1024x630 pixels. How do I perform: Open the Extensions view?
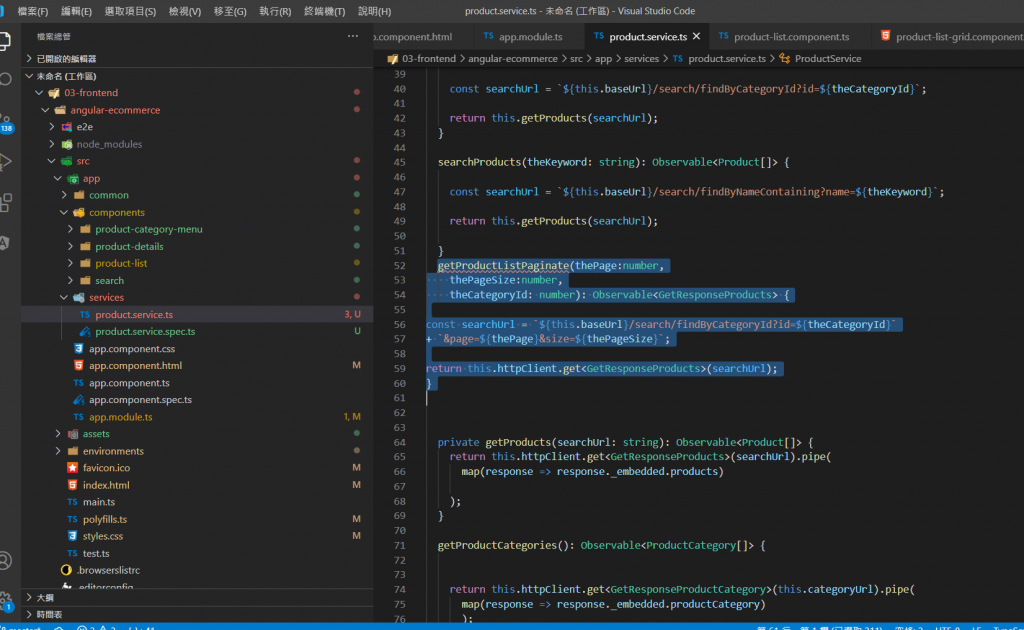pos(7,202)
